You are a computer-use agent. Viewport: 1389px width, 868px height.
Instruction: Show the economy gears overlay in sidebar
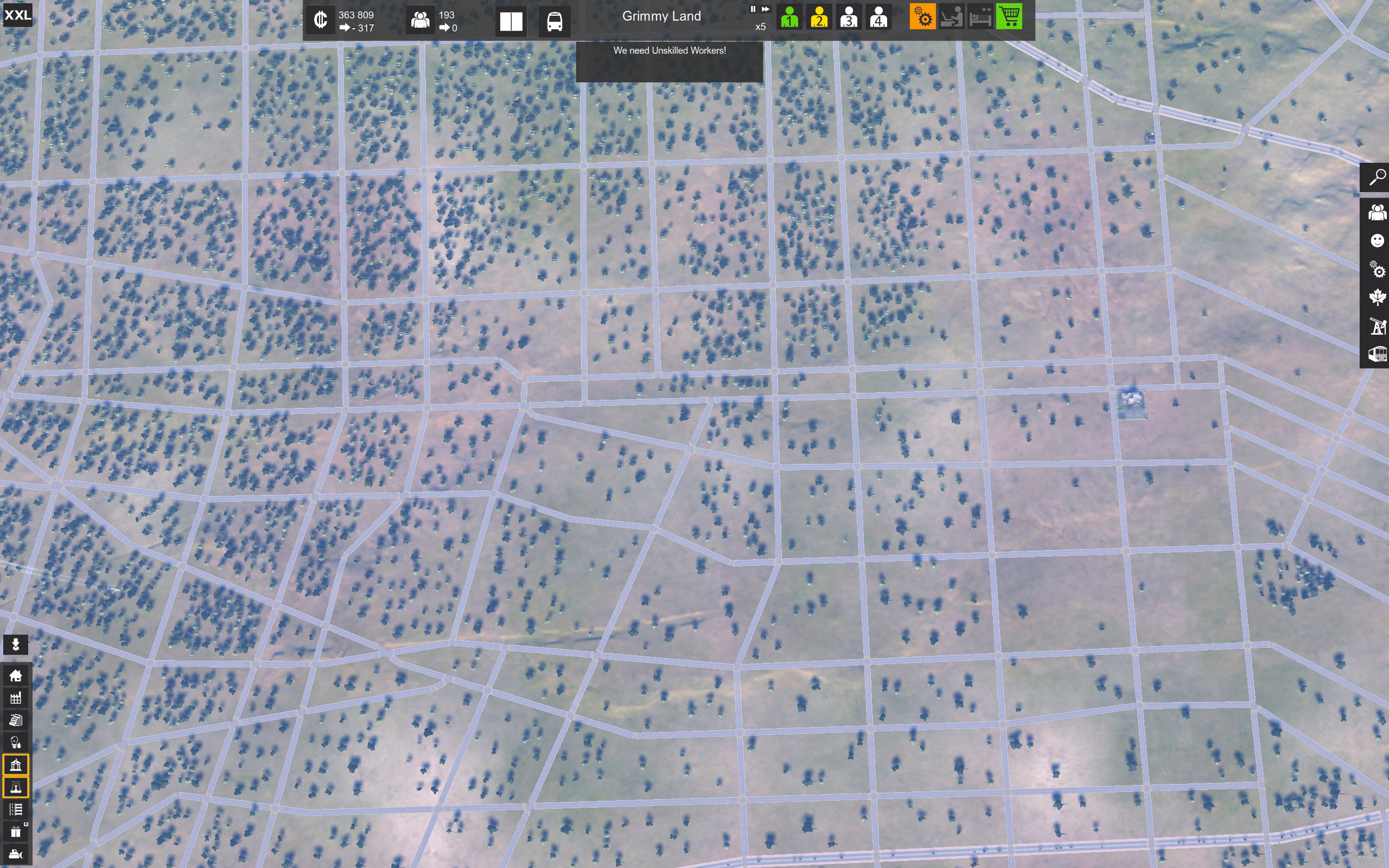1377,269
